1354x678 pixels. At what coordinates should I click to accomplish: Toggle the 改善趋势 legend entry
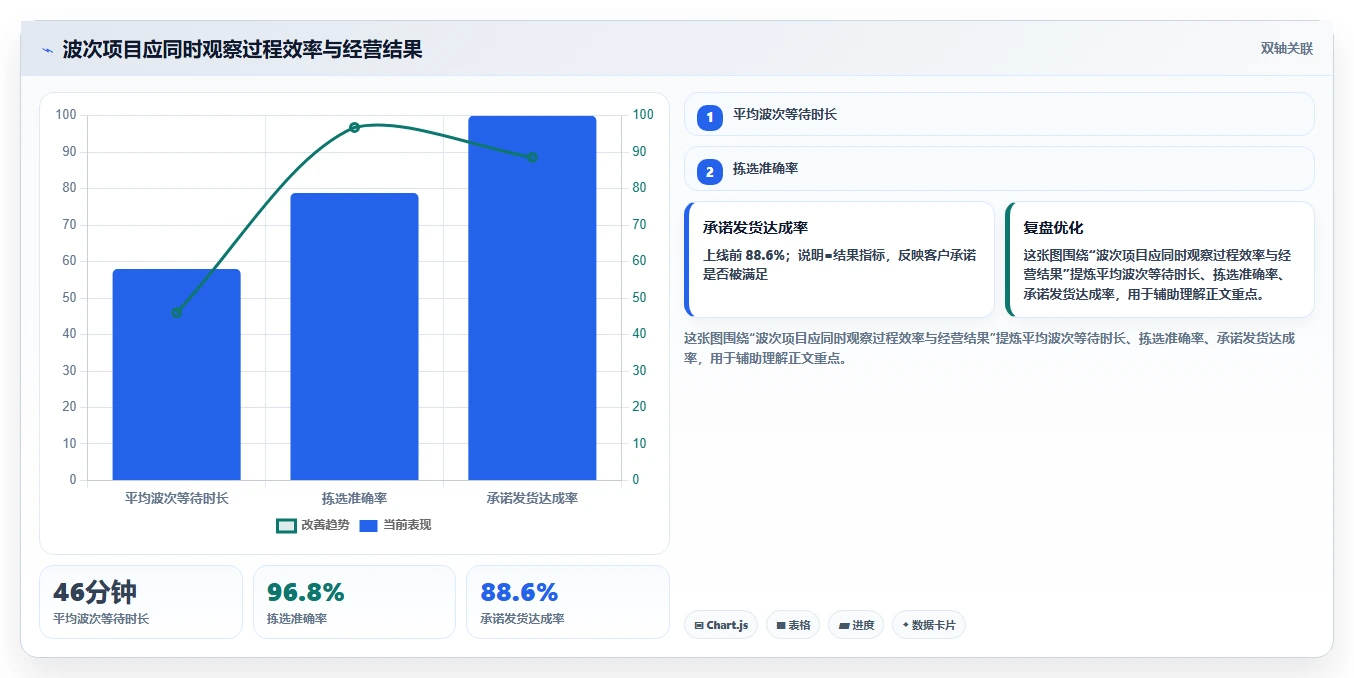pyautogui.click(x=313, y=525)
